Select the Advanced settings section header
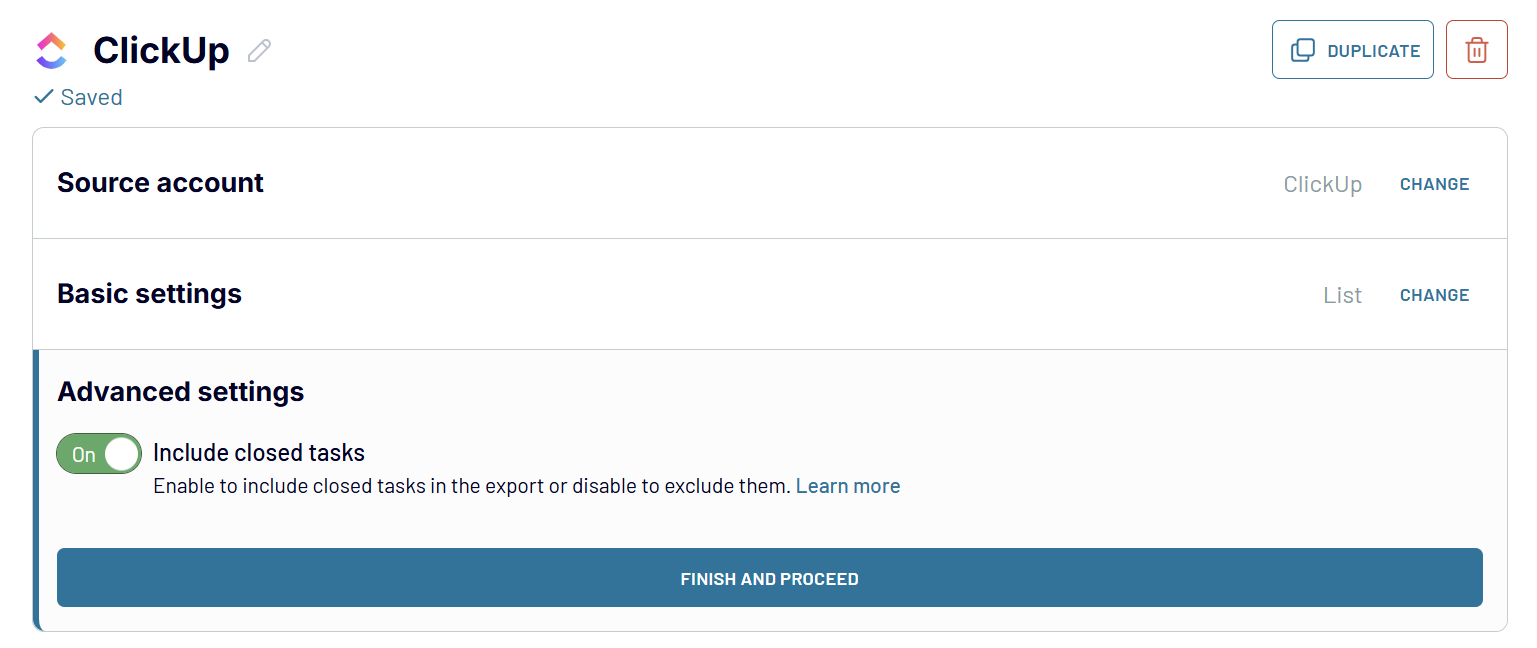1537x648 pixels. 180,391
